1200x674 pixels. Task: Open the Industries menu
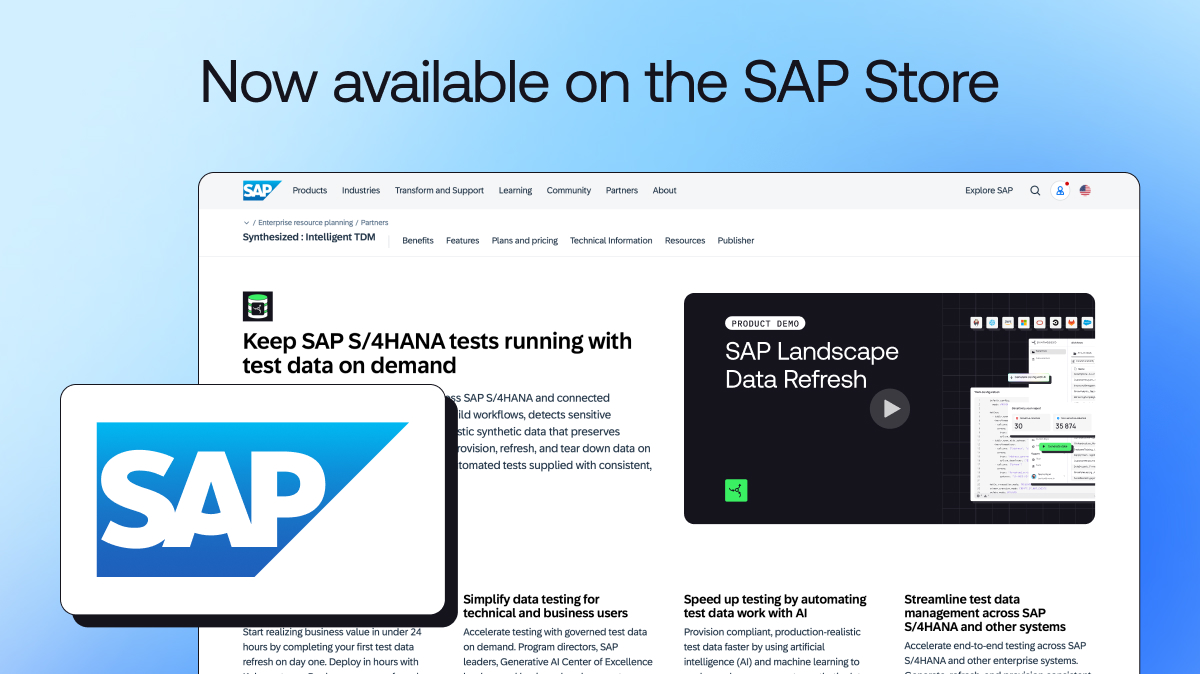pos(361,190)
